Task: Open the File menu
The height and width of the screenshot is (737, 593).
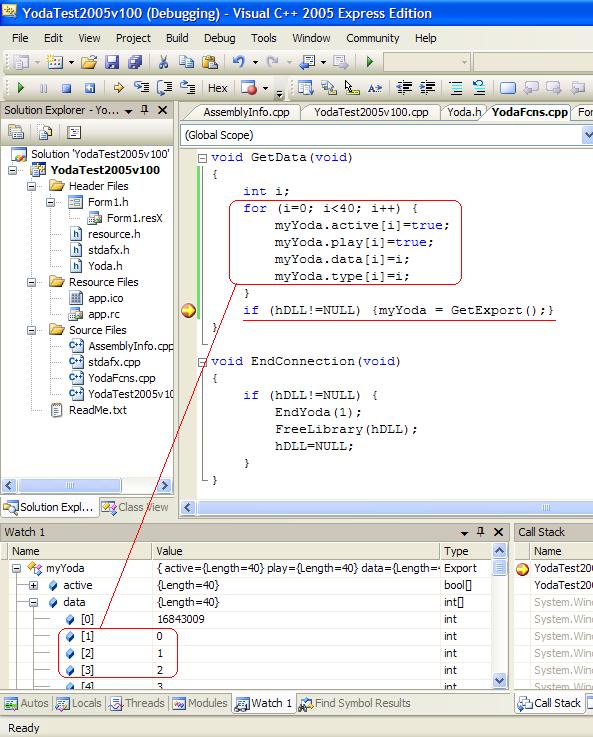Action: pyautogui.click(x=20, y=38)
